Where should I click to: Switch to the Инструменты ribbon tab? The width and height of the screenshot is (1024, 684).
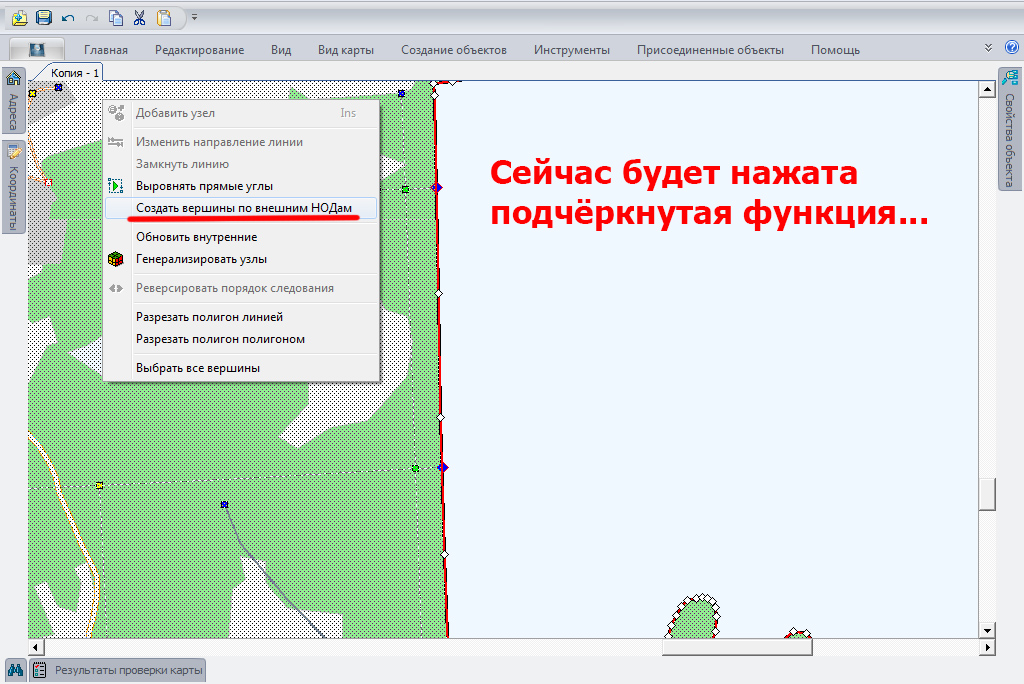(571, 50)
